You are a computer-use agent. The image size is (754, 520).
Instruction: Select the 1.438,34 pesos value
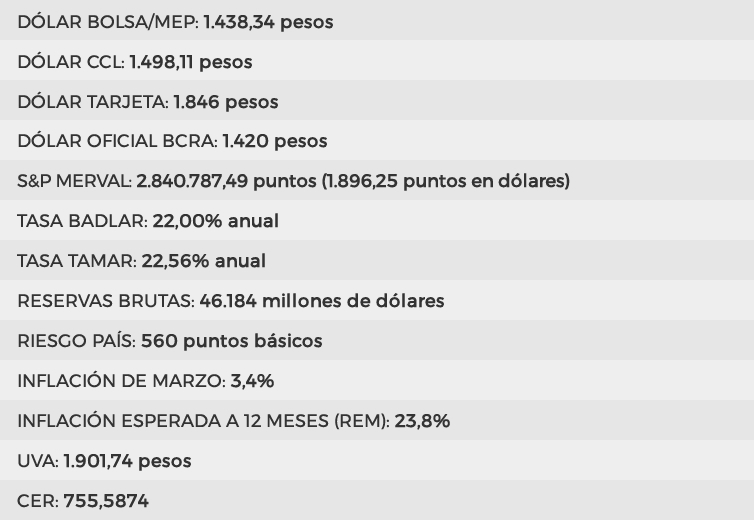coord(268,21)
